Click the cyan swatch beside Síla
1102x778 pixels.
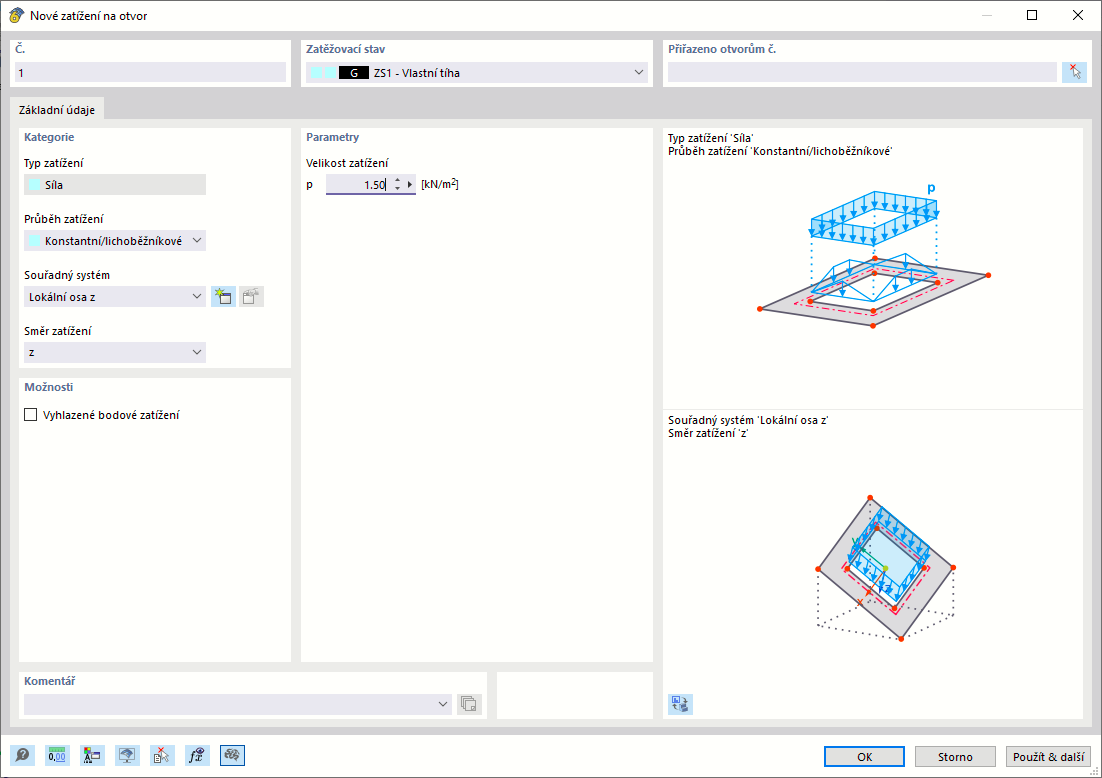34,185
